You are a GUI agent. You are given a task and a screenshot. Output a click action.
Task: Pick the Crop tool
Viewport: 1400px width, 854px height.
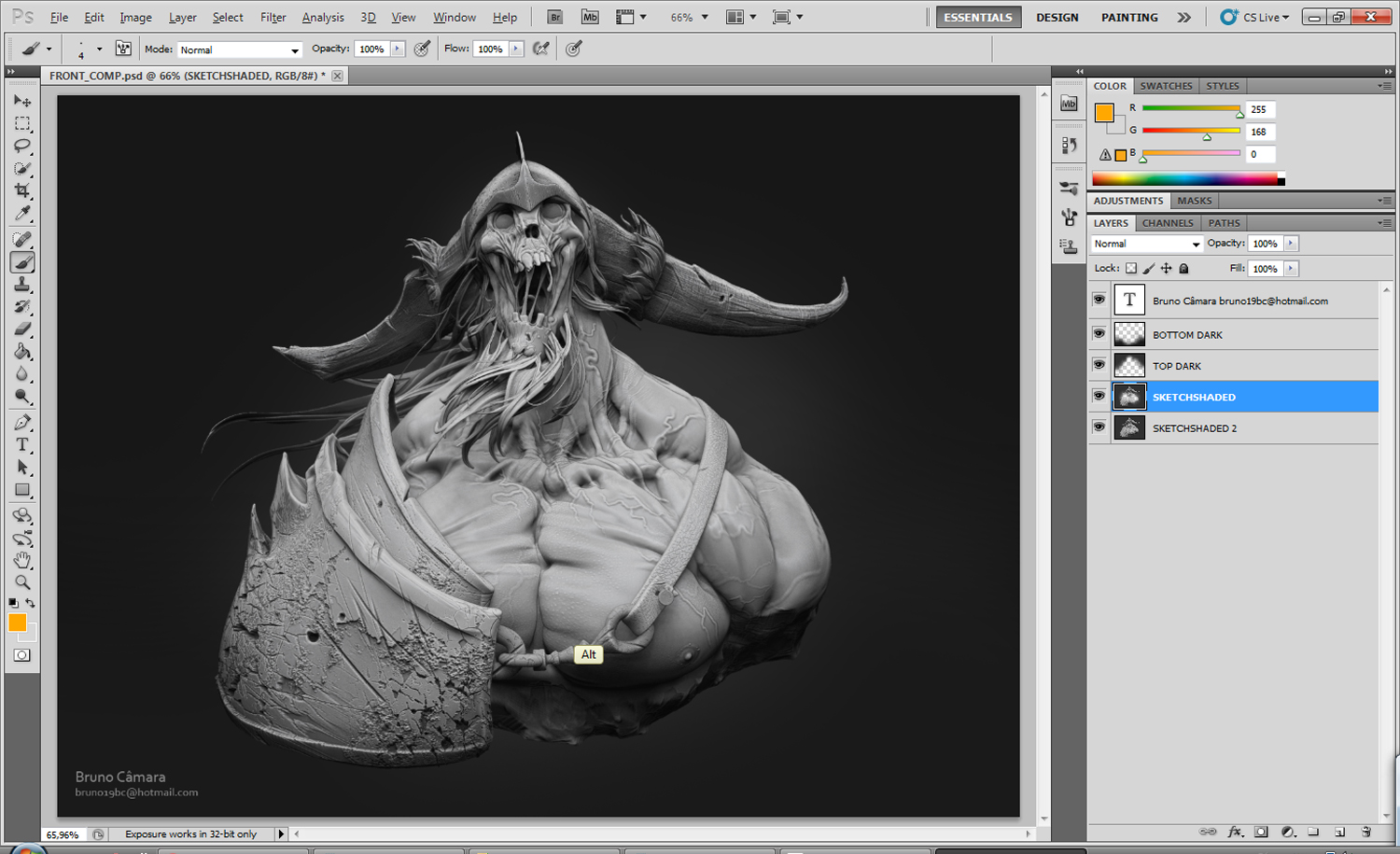pyautogui.click(x=22, y=190)
